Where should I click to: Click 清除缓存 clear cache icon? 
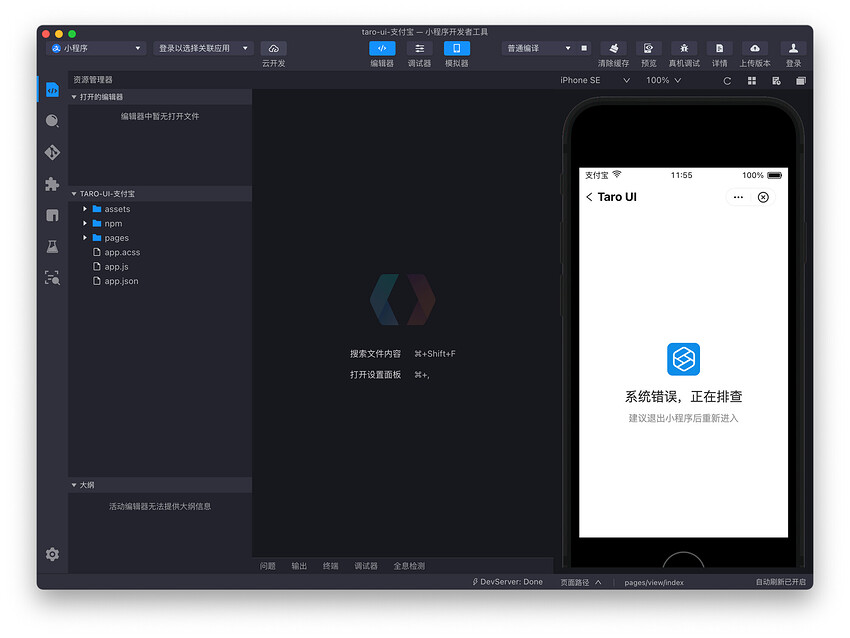pyautogui.click(x=614, y=48)
